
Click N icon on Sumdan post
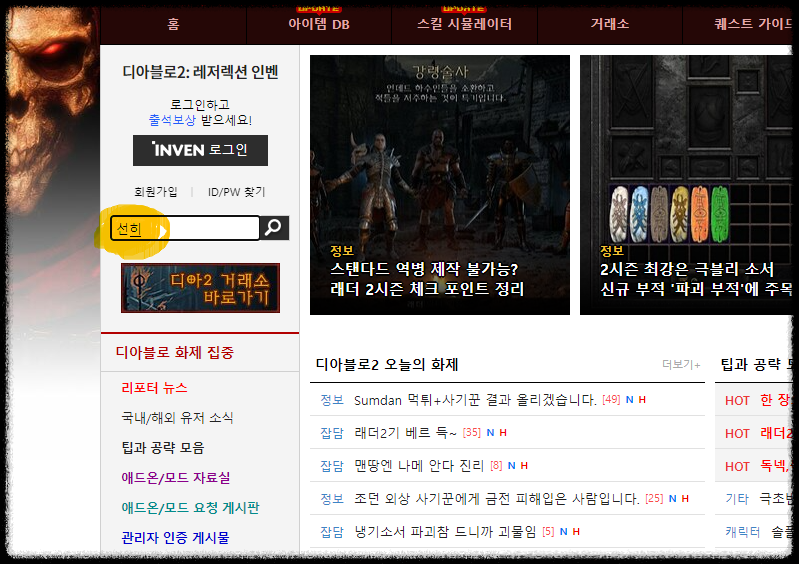click(629, 399)
